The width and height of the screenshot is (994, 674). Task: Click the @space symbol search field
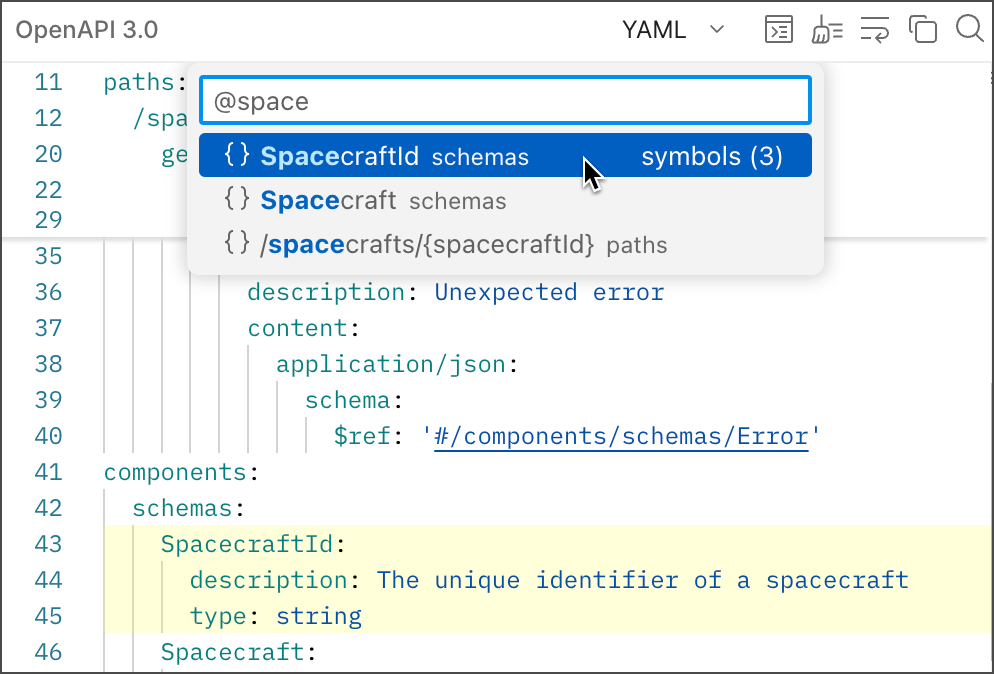(505, 101)
